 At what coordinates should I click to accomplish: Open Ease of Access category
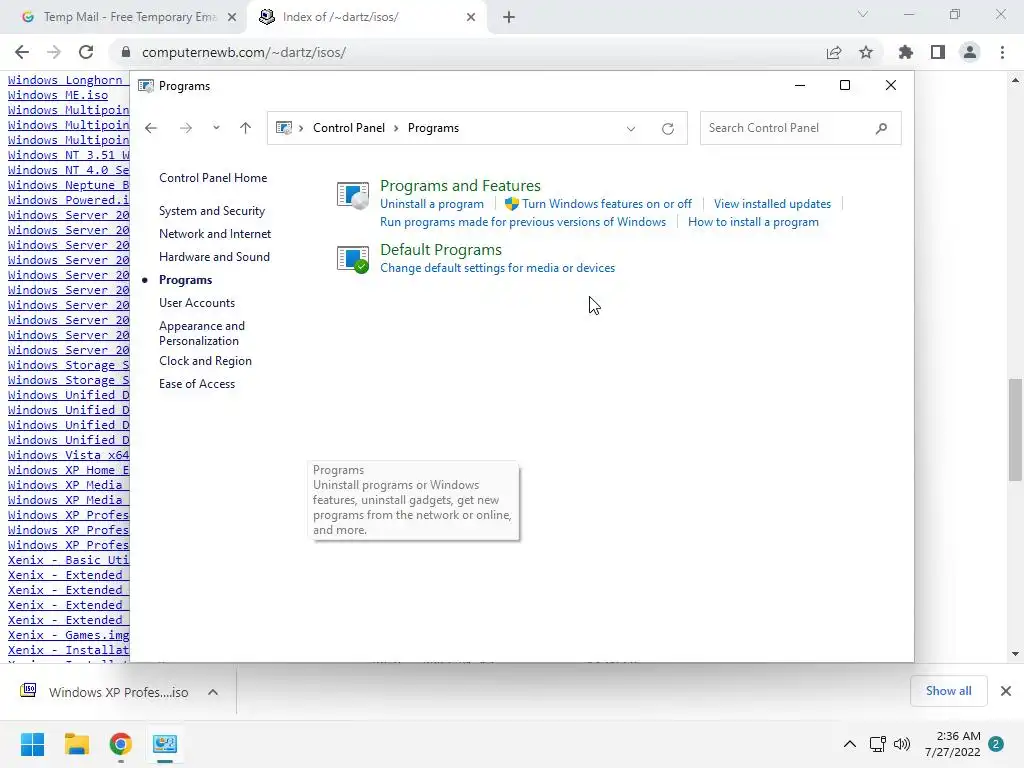pos(197,384)
